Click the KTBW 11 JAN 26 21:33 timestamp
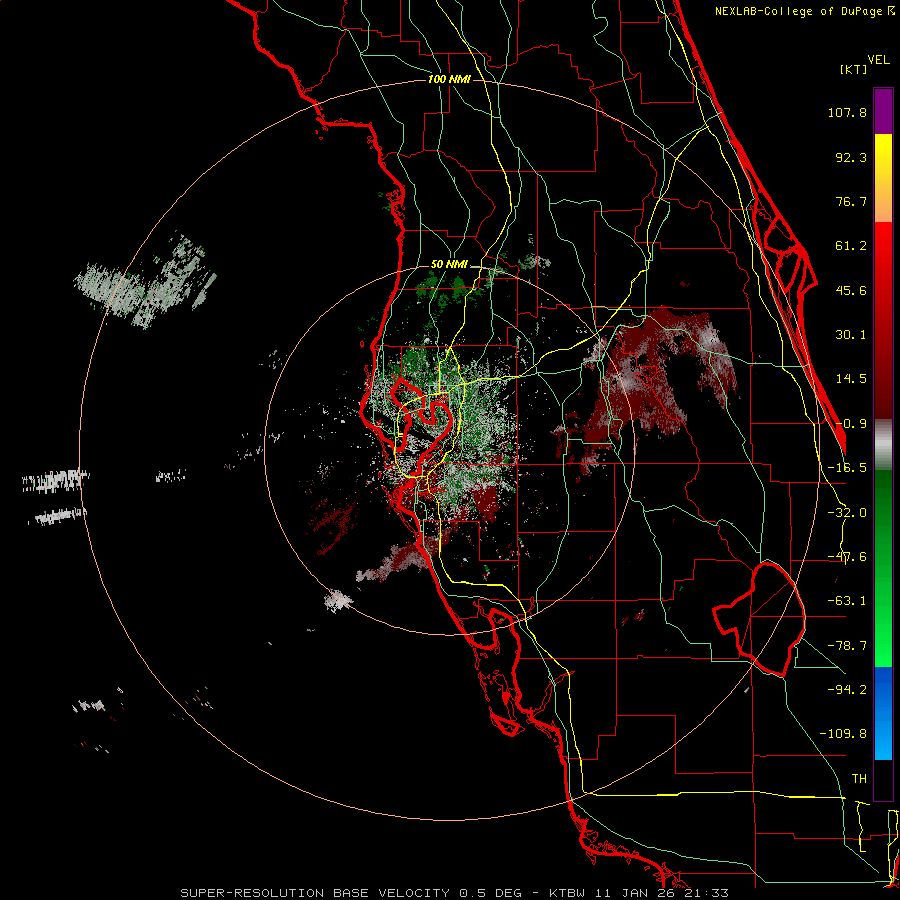Image resolution: width=900 pixels, height=900 pixels. 639,893
